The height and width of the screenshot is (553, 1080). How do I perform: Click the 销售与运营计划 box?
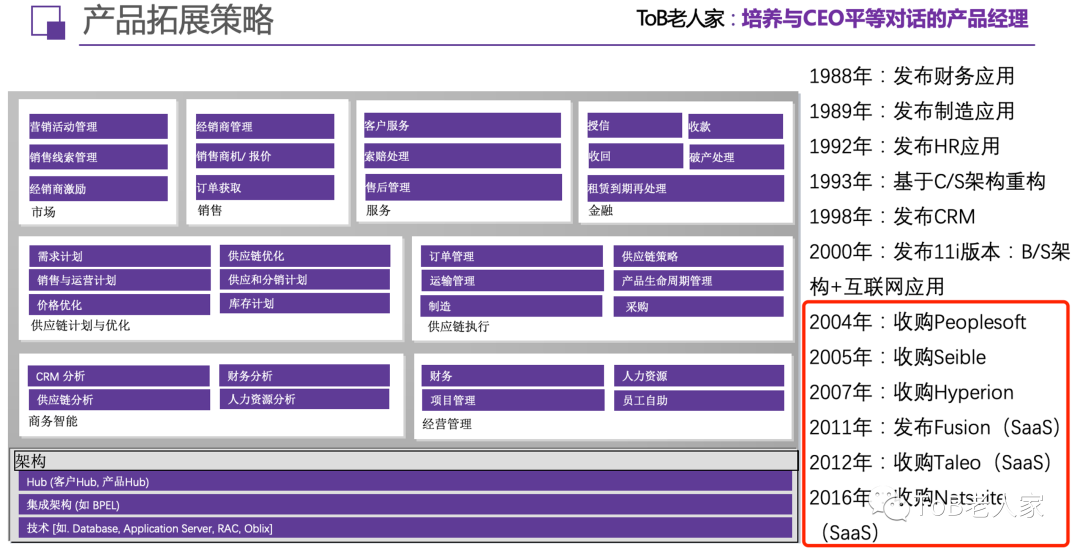pos(120,280)
